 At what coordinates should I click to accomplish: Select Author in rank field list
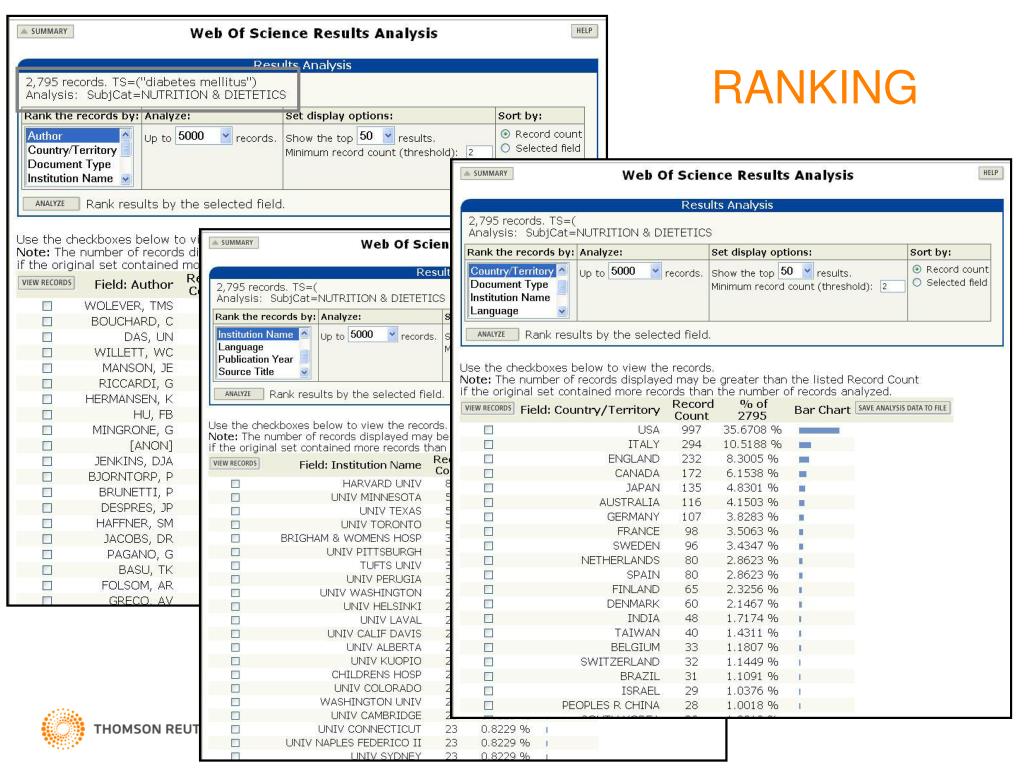[72, 136]
